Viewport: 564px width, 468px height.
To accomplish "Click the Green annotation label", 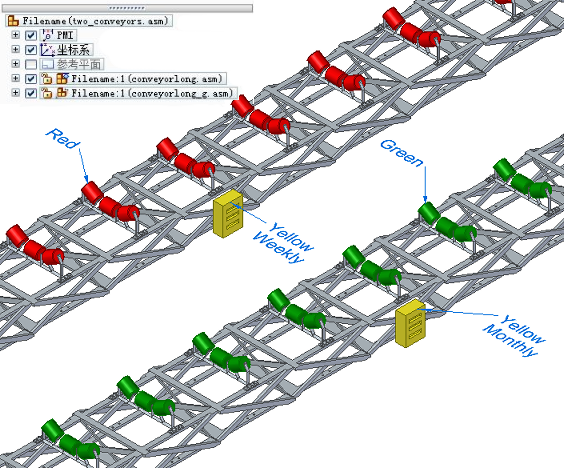I will click(402, 153).
